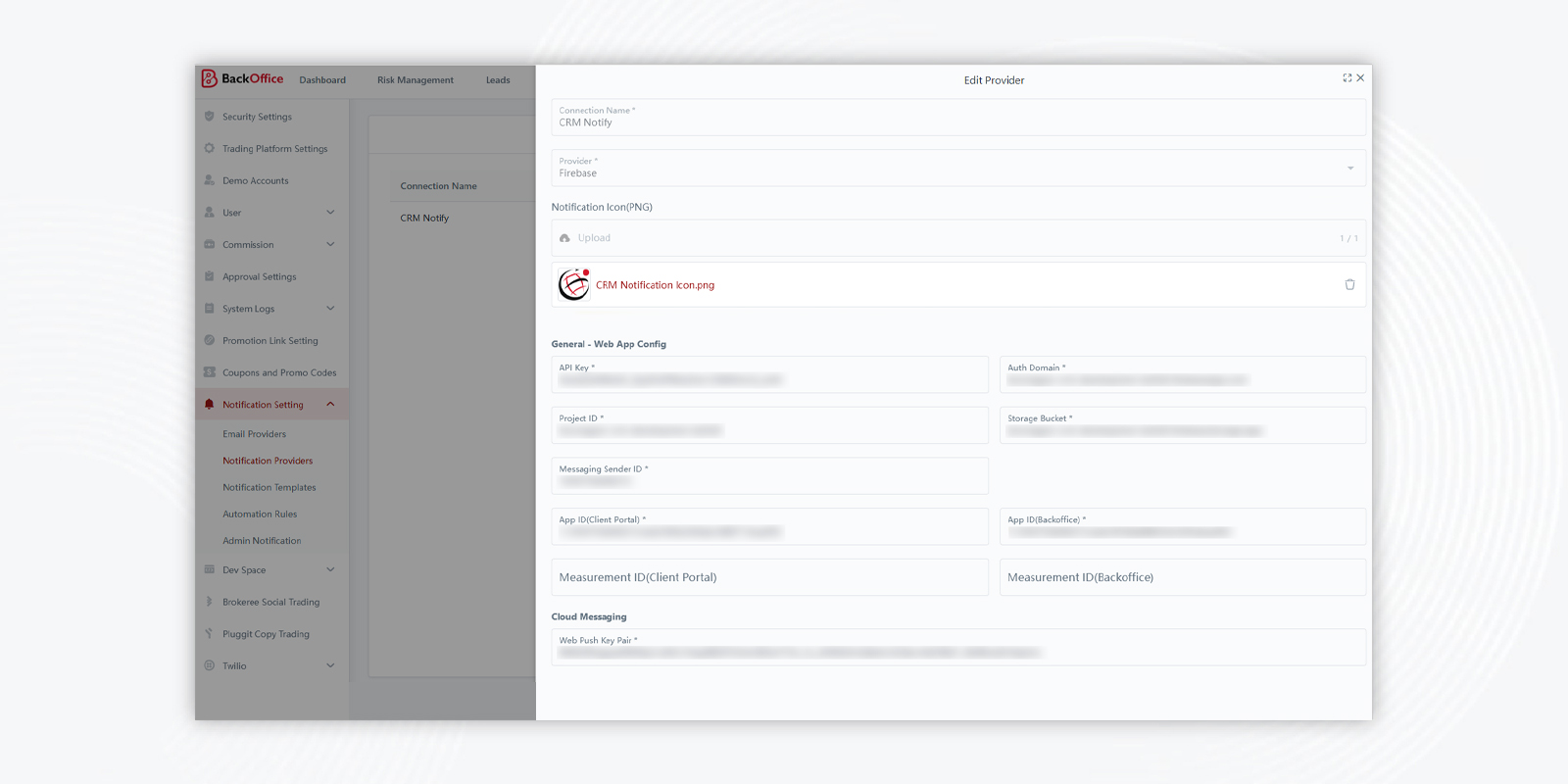This screenshot has height=784, width=1568.
Task: Click the BackOffice logo
Action: point(242,78)
